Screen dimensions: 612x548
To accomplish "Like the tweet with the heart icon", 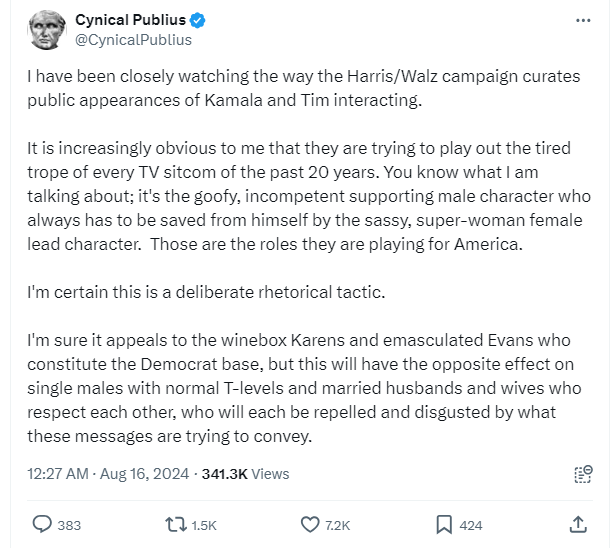I will tap(310, 524).
